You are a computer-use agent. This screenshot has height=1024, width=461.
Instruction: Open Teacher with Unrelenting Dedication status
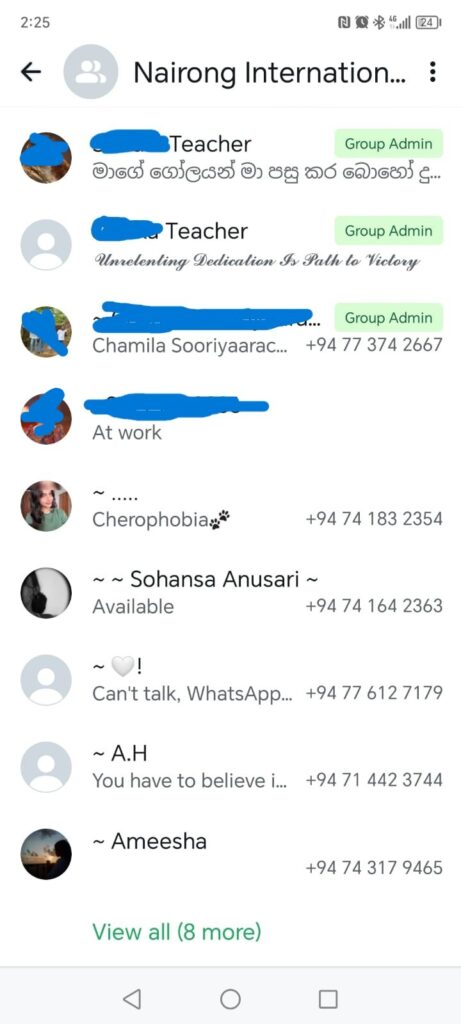click(230, 245)
